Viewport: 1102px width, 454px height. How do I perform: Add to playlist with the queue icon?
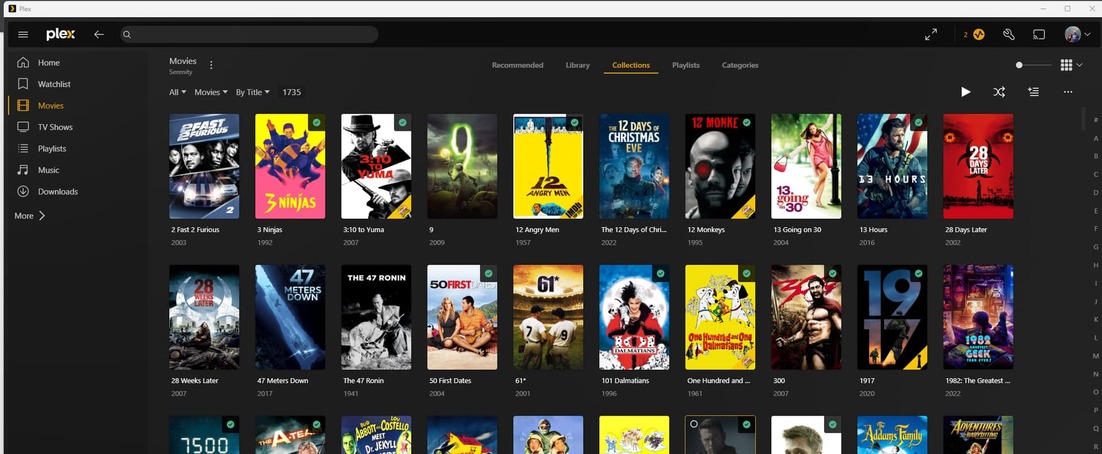pos(1033,92)
